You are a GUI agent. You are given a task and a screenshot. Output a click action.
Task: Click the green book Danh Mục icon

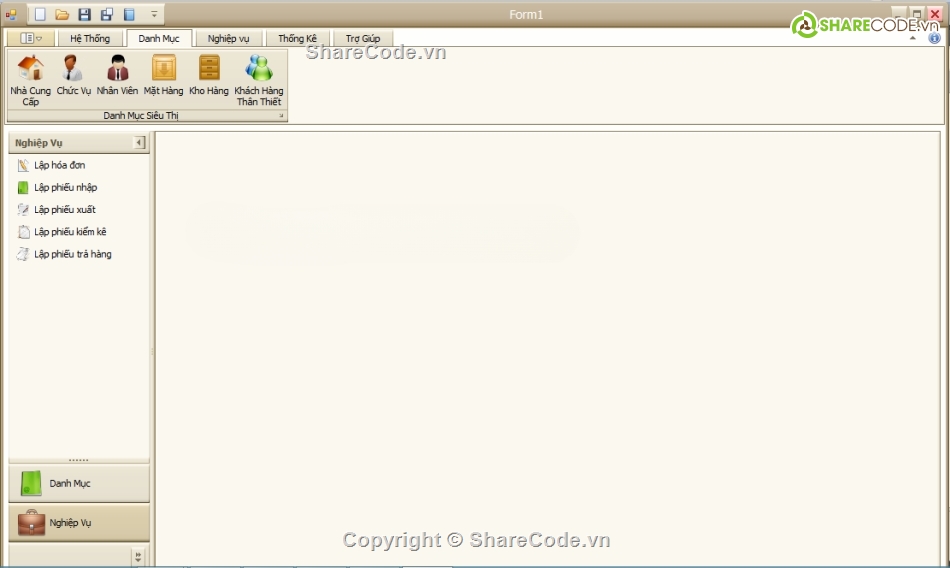coord(31,483)
